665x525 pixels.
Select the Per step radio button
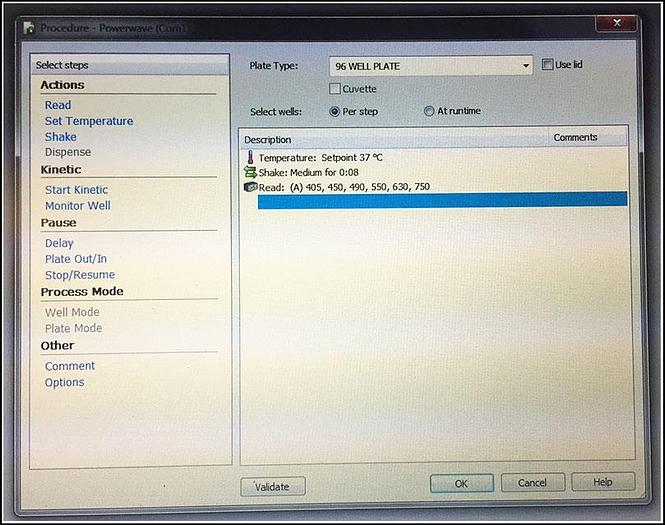335,112
